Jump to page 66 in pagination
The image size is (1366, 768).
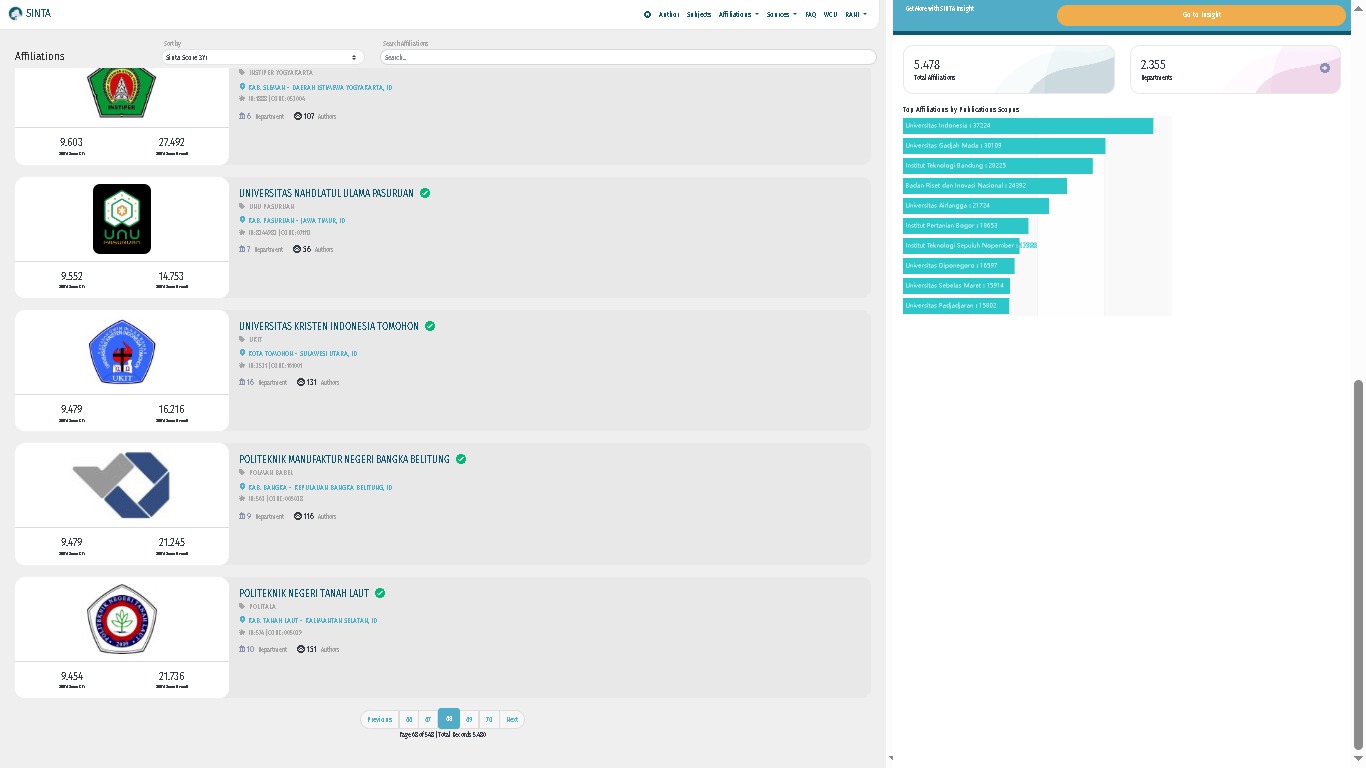pyautogui.click(x=408, y=719)
